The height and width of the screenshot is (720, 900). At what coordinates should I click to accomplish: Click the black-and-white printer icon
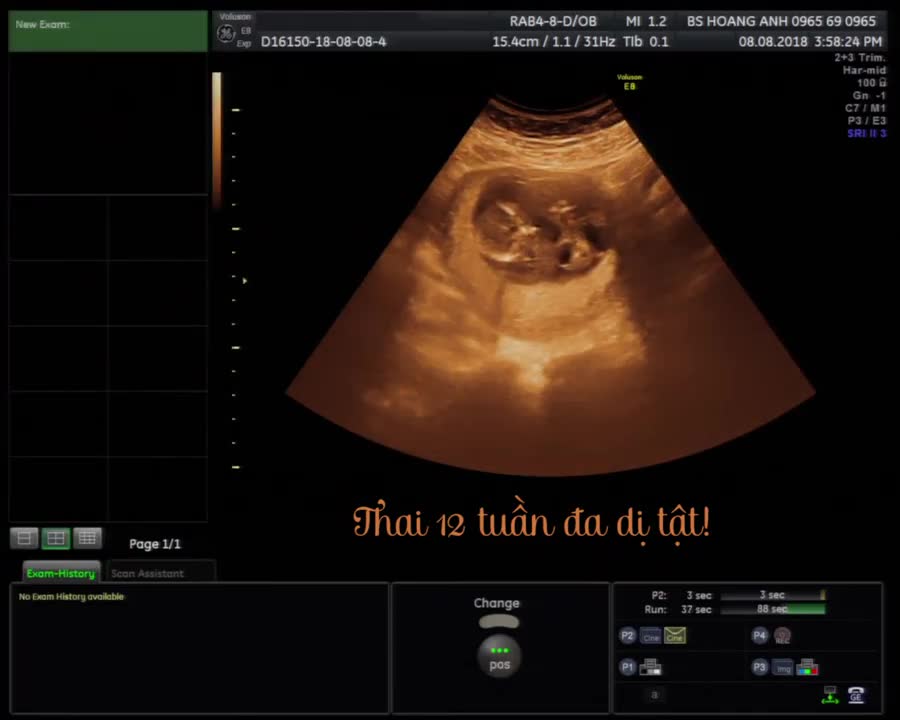click(x=650, y=667)
